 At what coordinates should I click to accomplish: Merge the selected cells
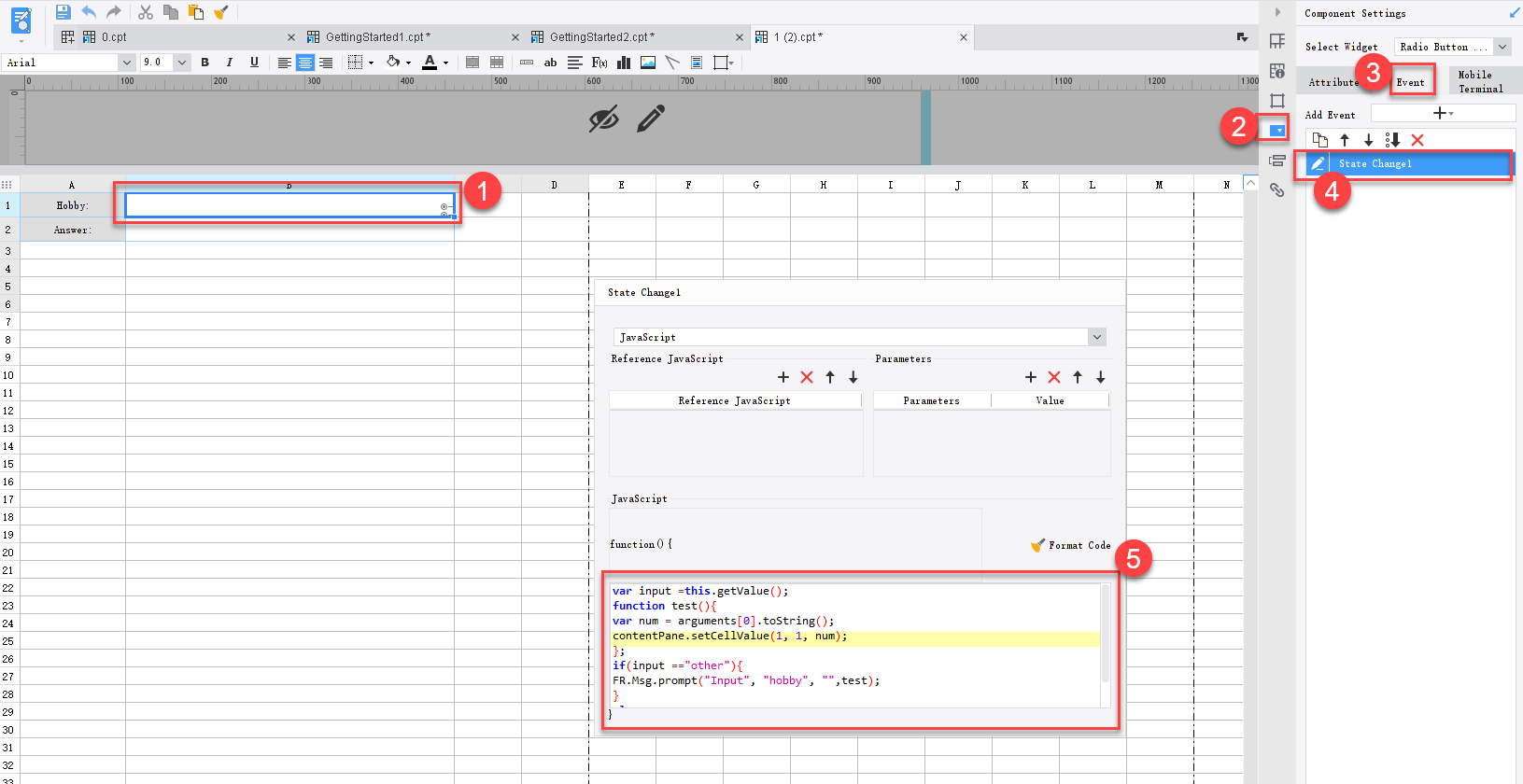coord(472,63)
